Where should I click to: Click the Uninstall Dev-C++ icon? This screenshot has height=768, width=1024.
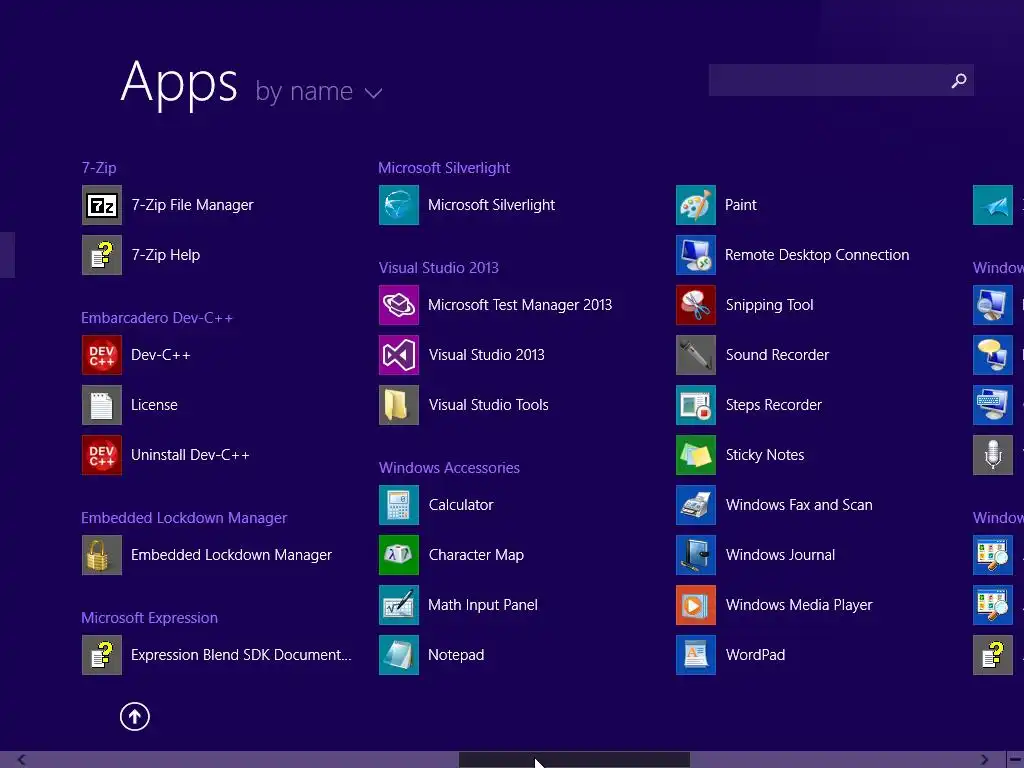tap(102, 455)
